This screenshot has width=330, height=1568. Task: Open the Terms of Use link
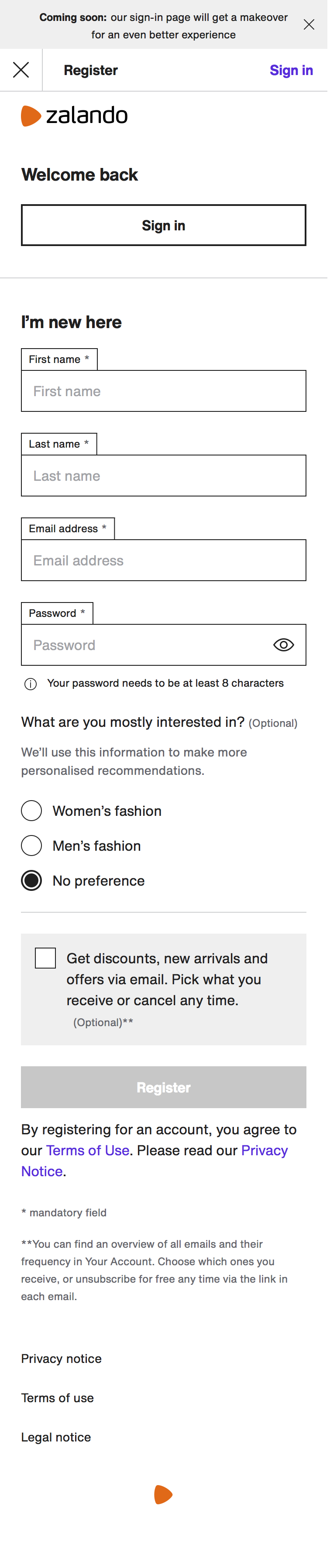tap(88, 1150)
